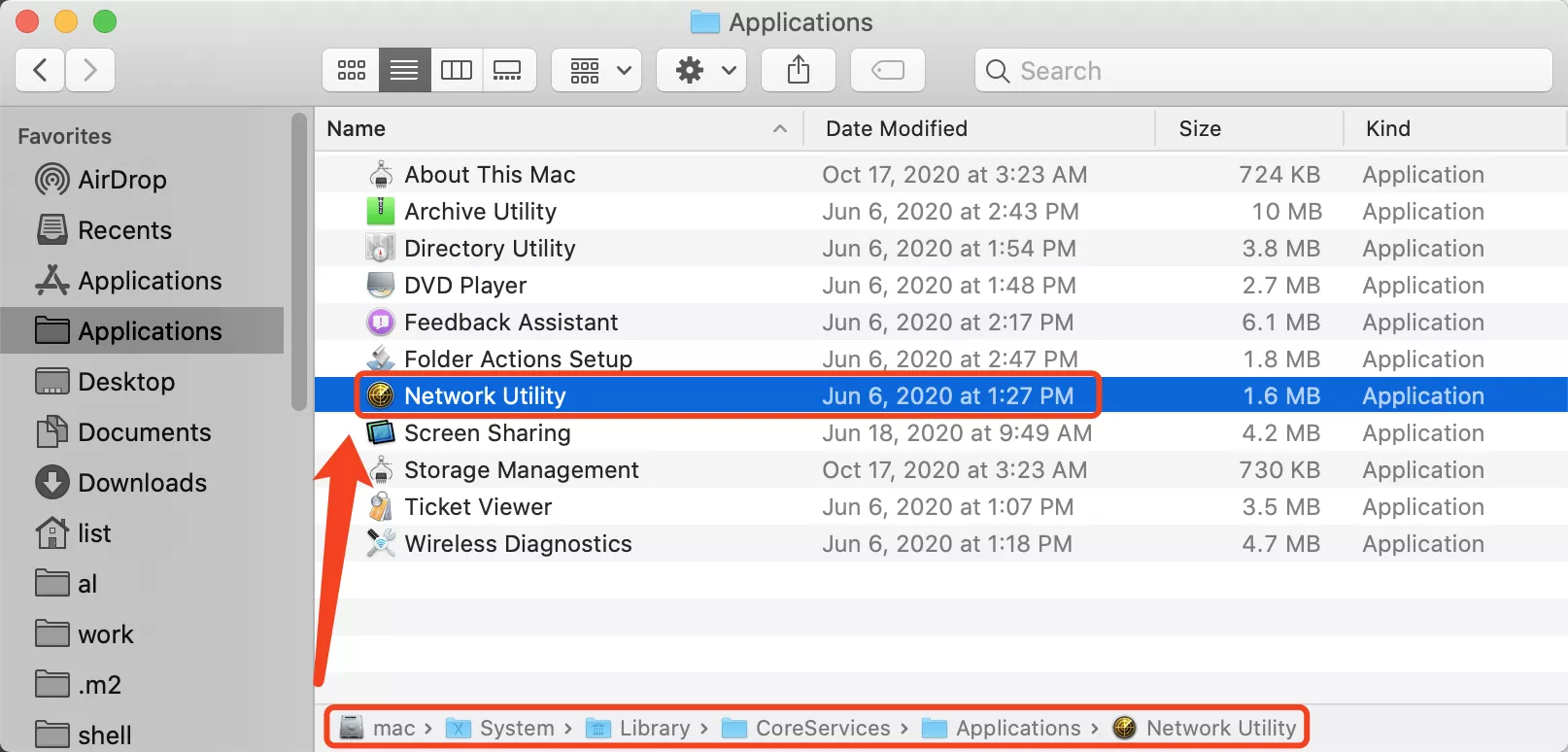Click the Edit Tags toolbar button
Screen dimensions: 1568x752
888,70
